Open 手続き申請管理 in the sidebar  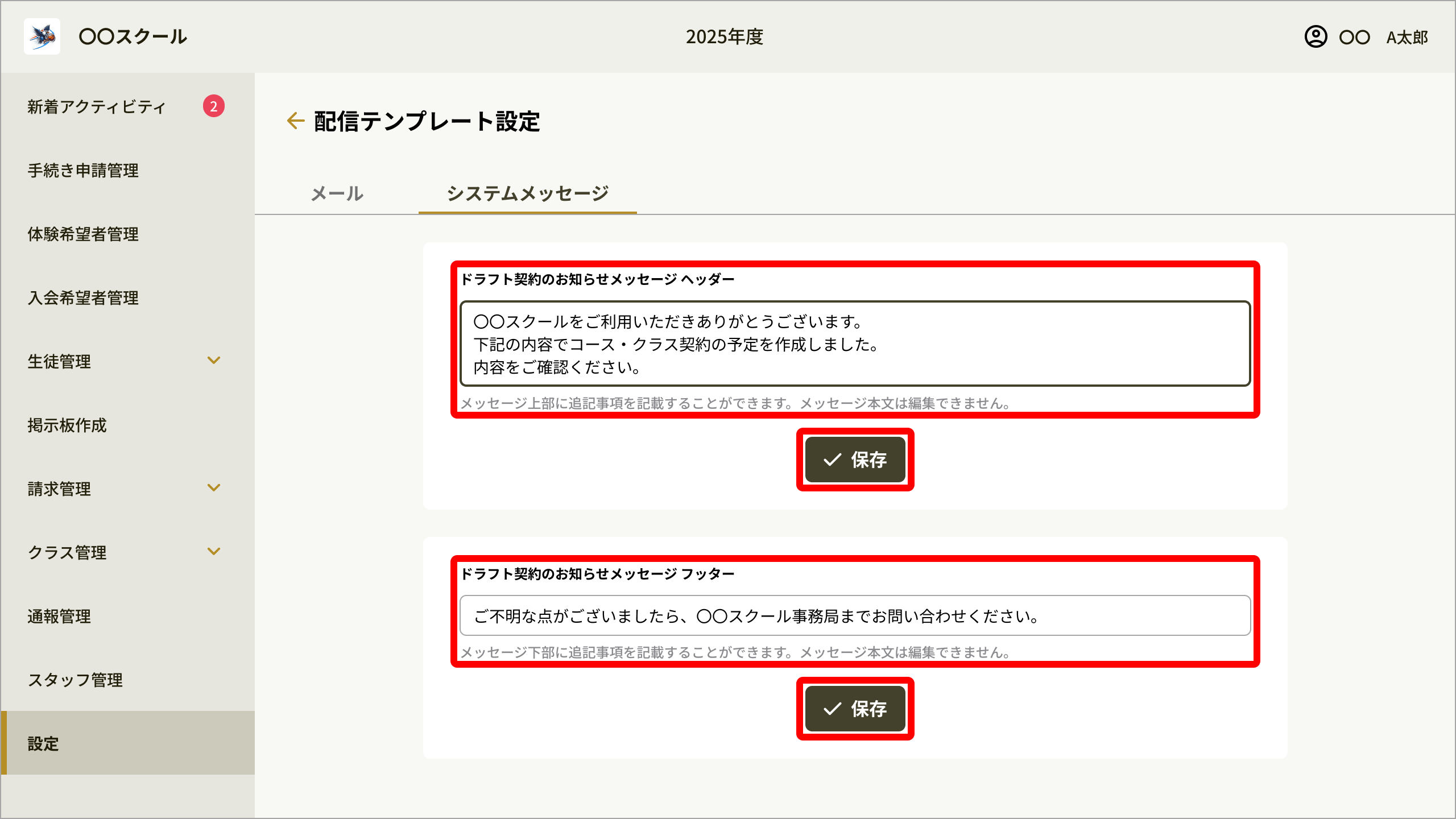[127, 170]
